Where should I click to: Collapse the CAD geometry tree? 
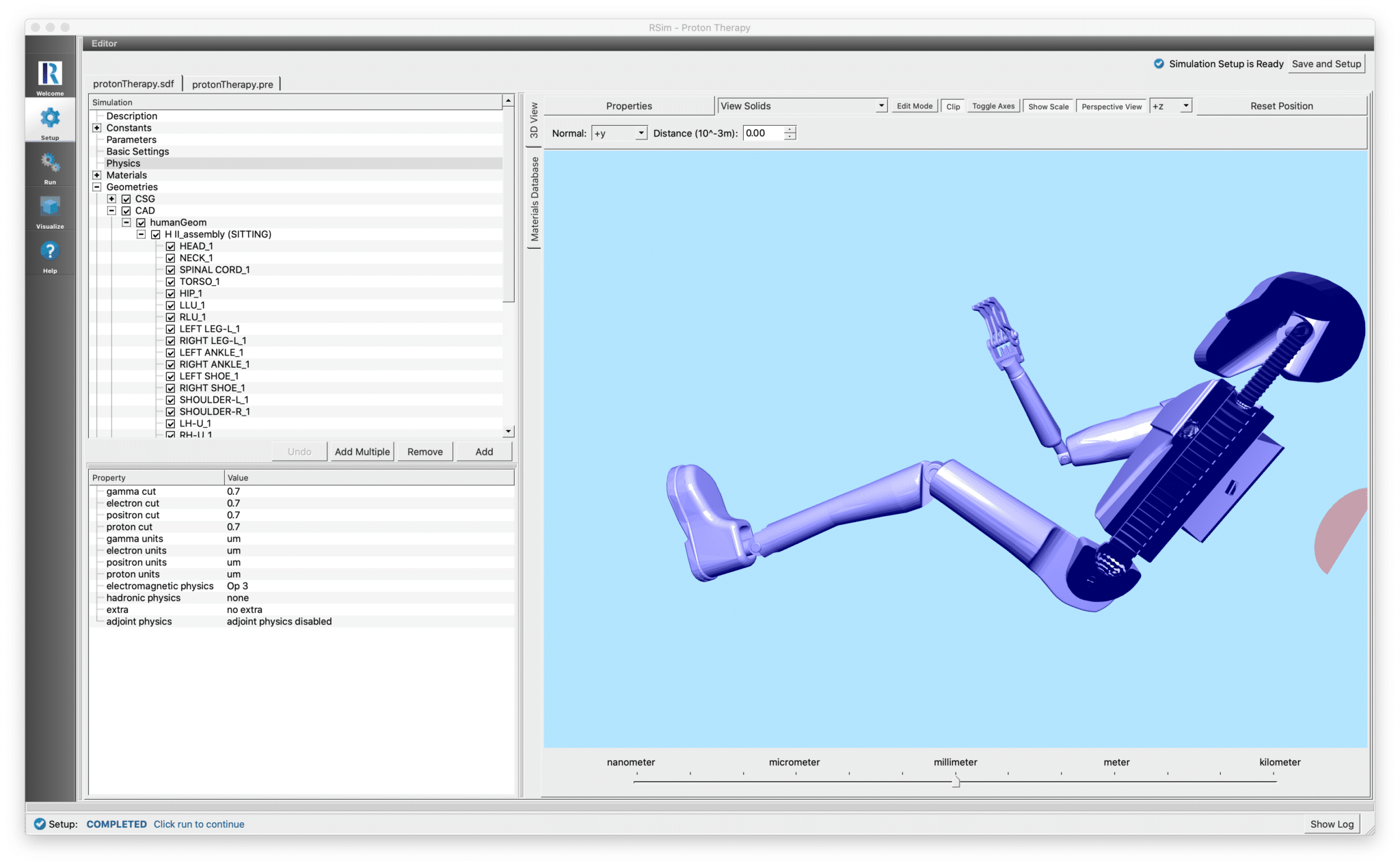click(x=111, y=211)
